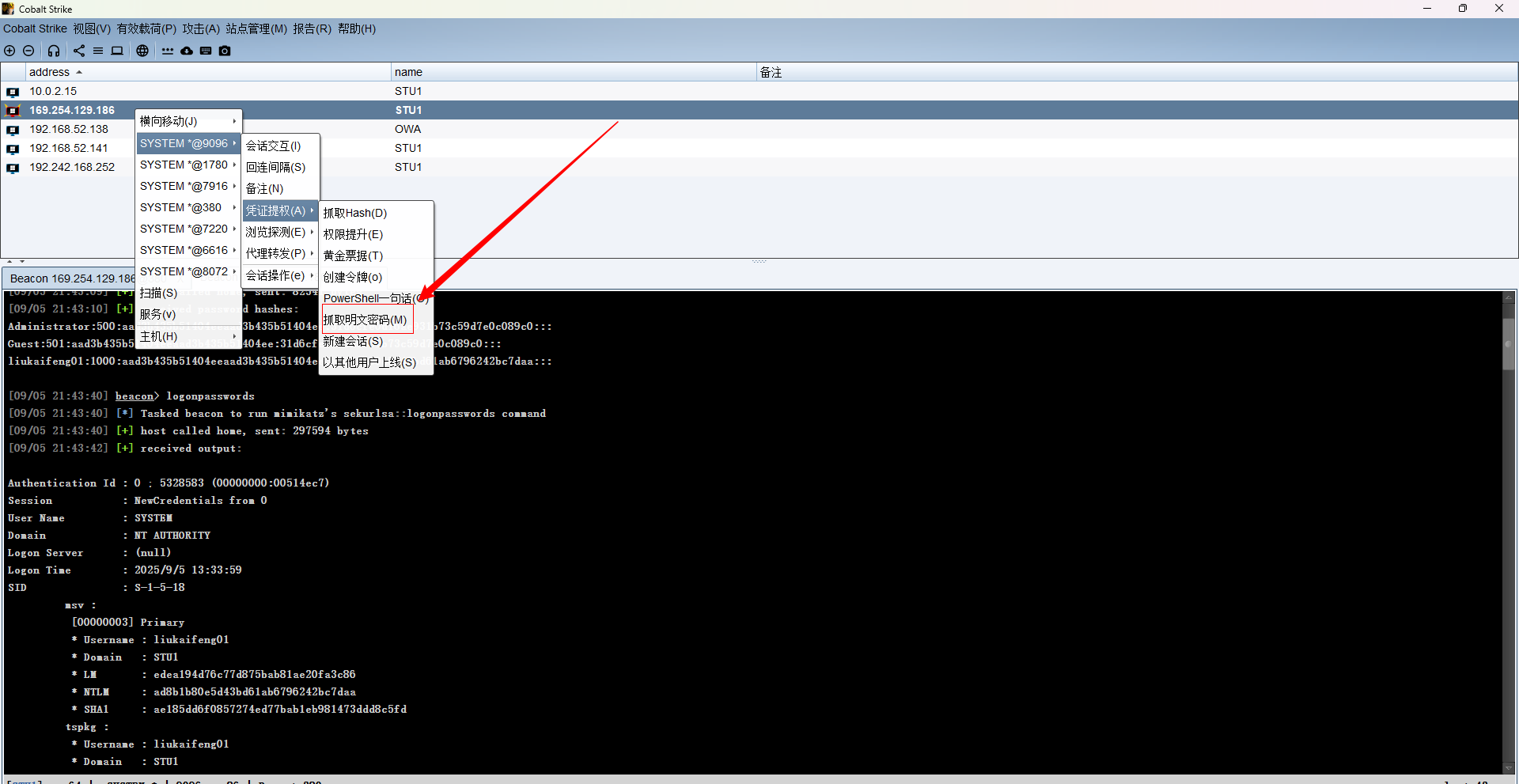Screen dimensions: 1519x784
Task: Expand the 代理转发(P) submenu
Action: click(280, 253)
